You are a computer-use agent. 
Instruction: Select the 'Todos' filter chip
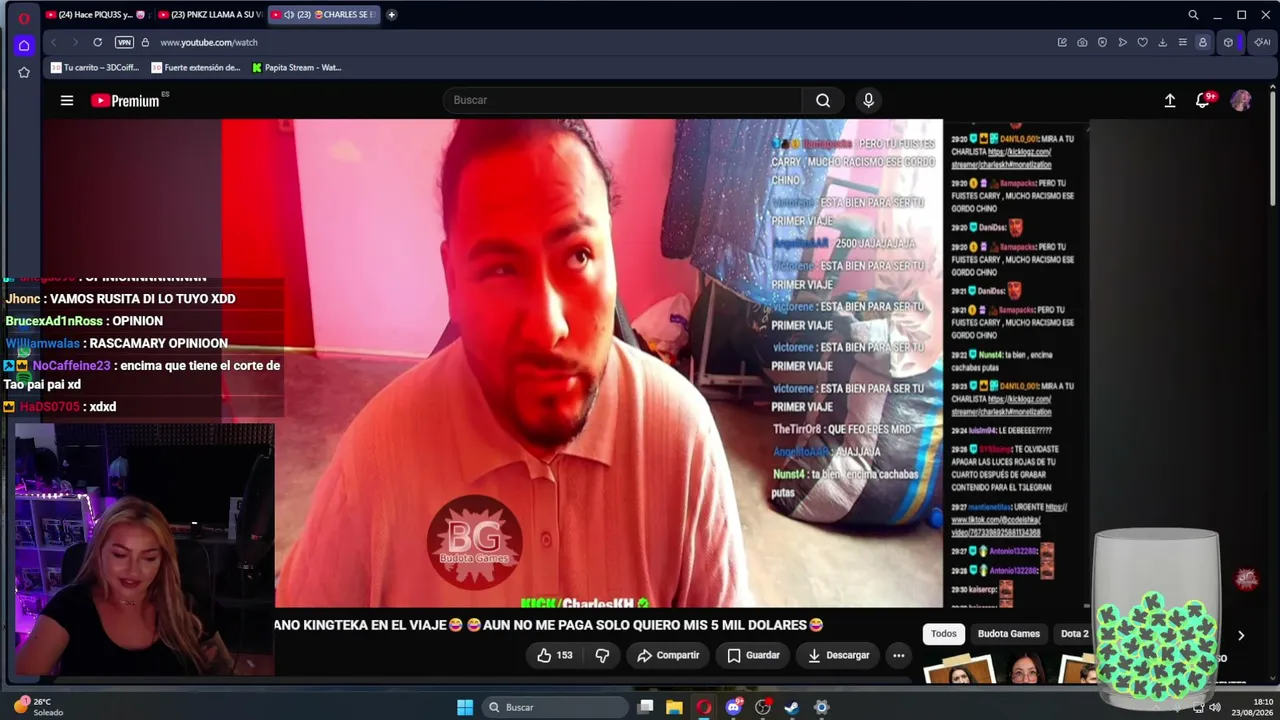[943, 634]
